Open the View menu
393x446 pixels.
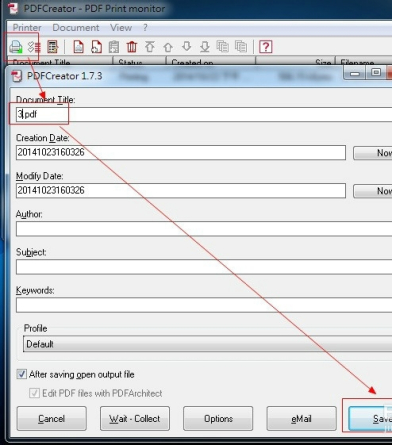pyautogui.click(x=121, y=28)
